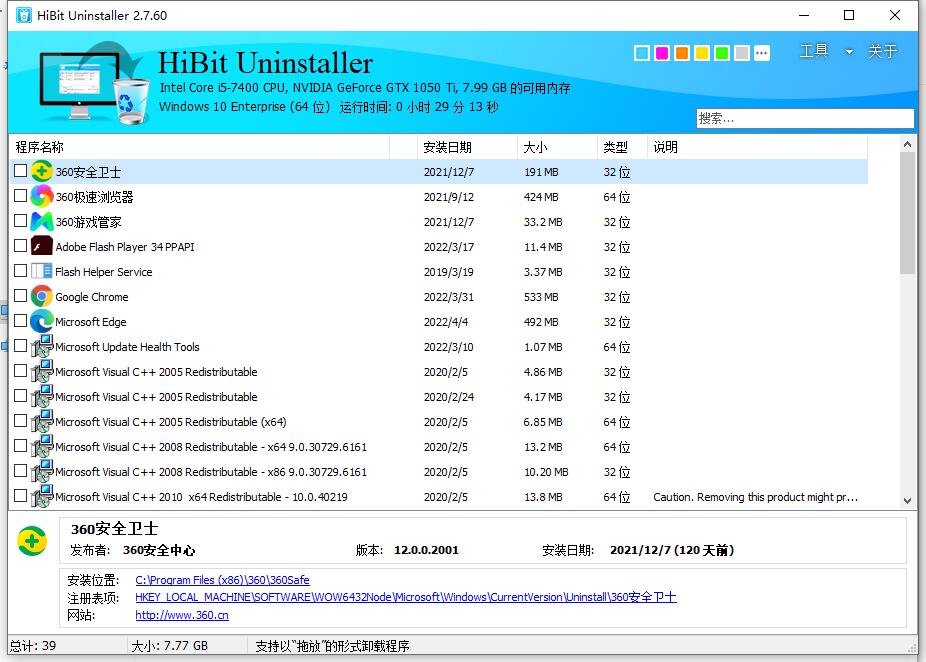The width and height of the screenshot is (926, 662).
Task: Click the list scrollbar up arrow
Action: 907,144
